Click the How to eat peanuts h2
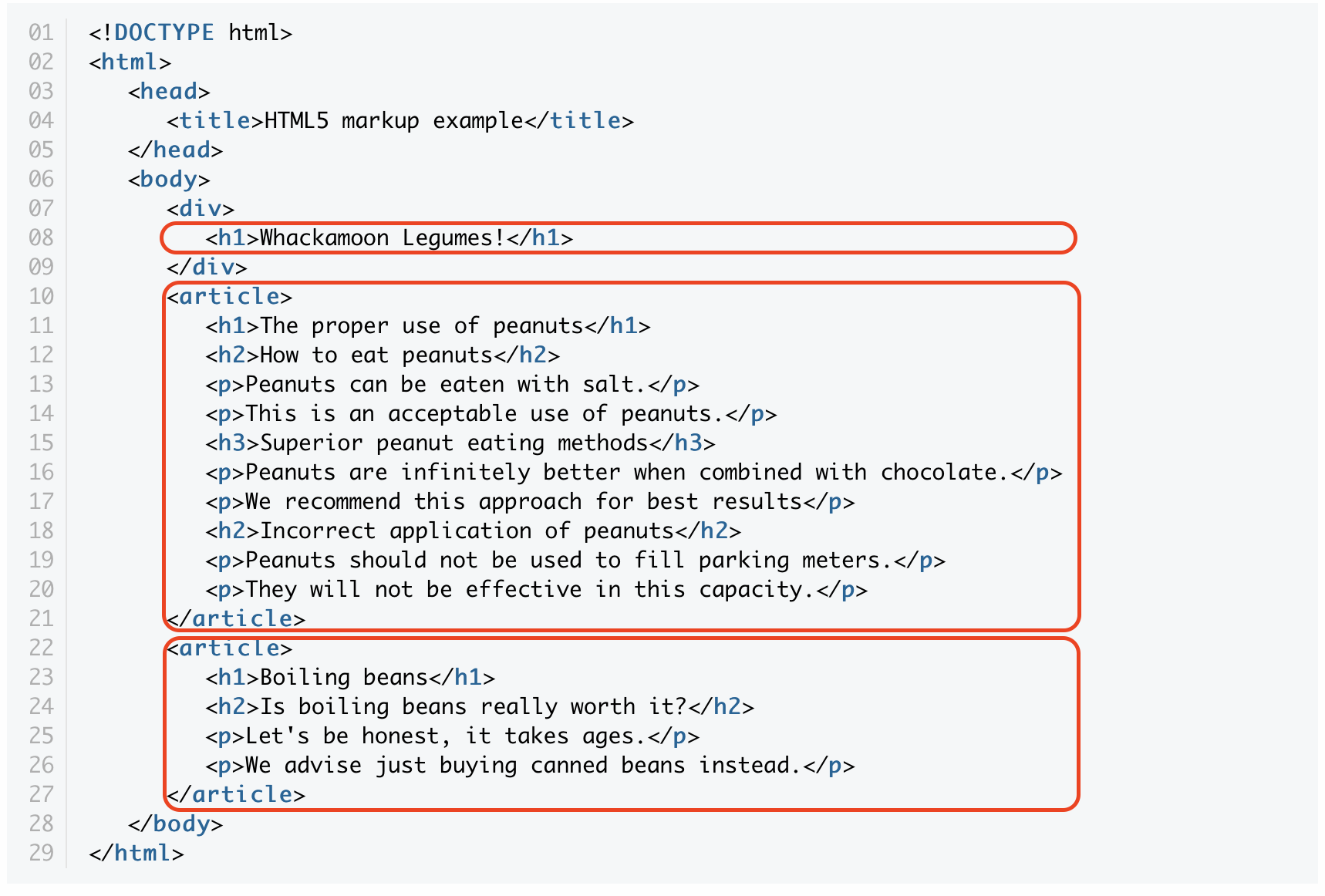1325x896 pixels. pyautogui.click(x=383, y=355)
